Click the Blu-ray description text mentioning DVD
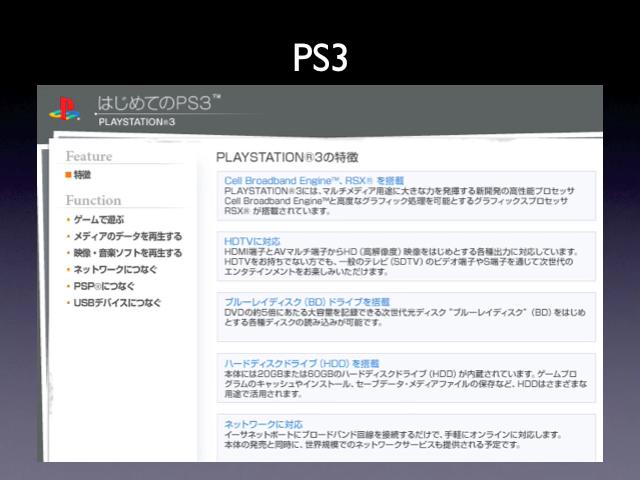 (405, 317)
